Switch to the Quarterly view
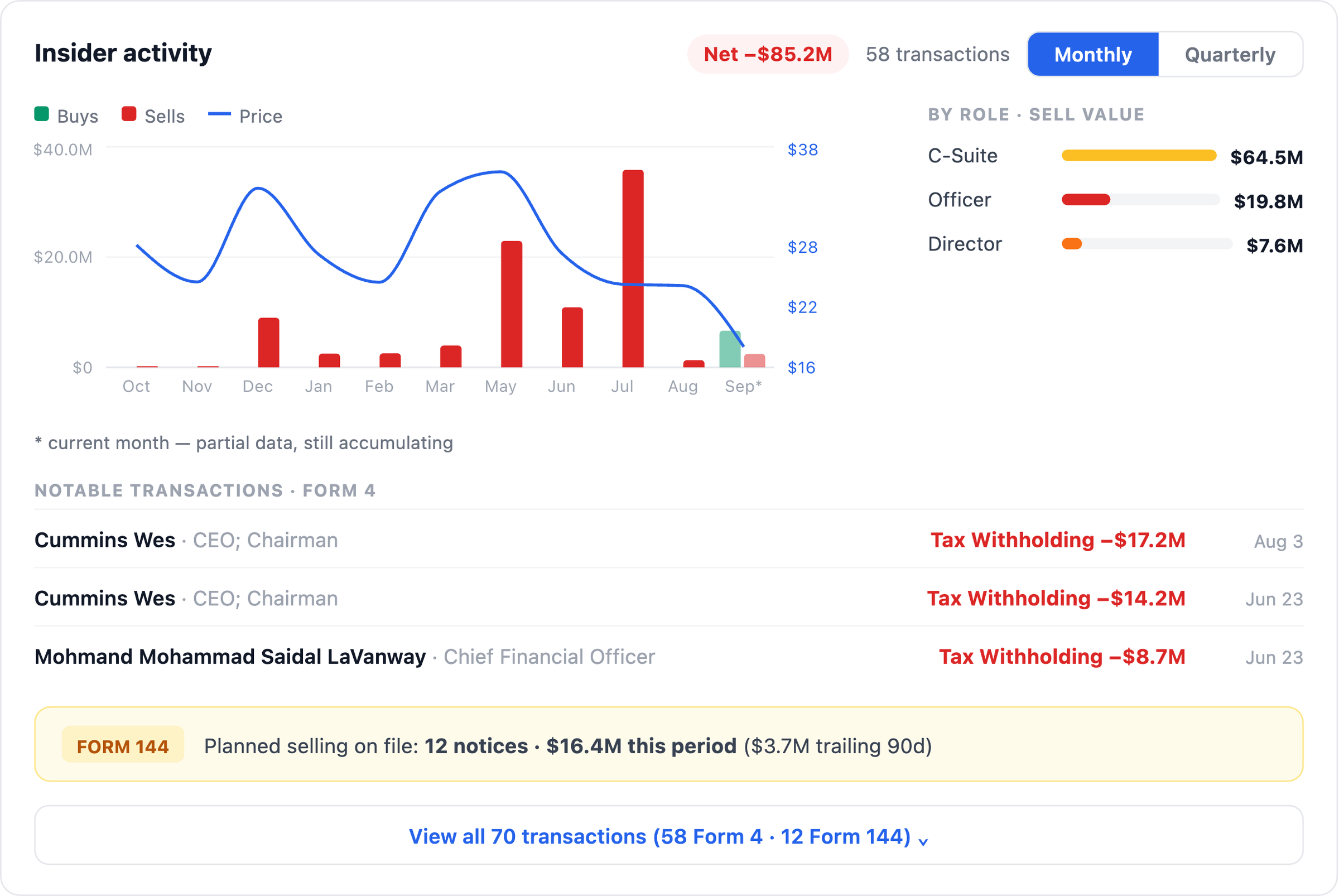Image resolution: width=1339 pixels, height=896 pixels. click(1230, 54)
